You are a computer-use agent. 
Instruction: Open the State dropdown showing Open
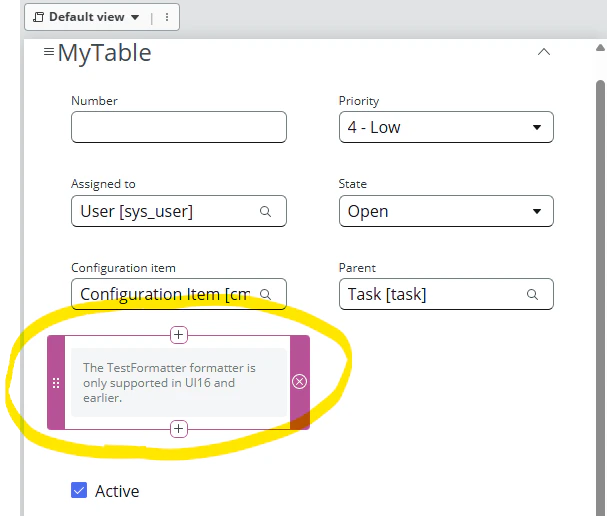click(446, 211)
